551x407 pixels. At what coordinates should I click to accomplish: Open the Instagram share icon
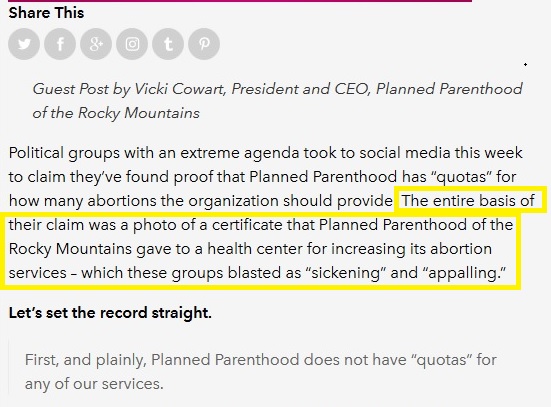pos(132,44)
